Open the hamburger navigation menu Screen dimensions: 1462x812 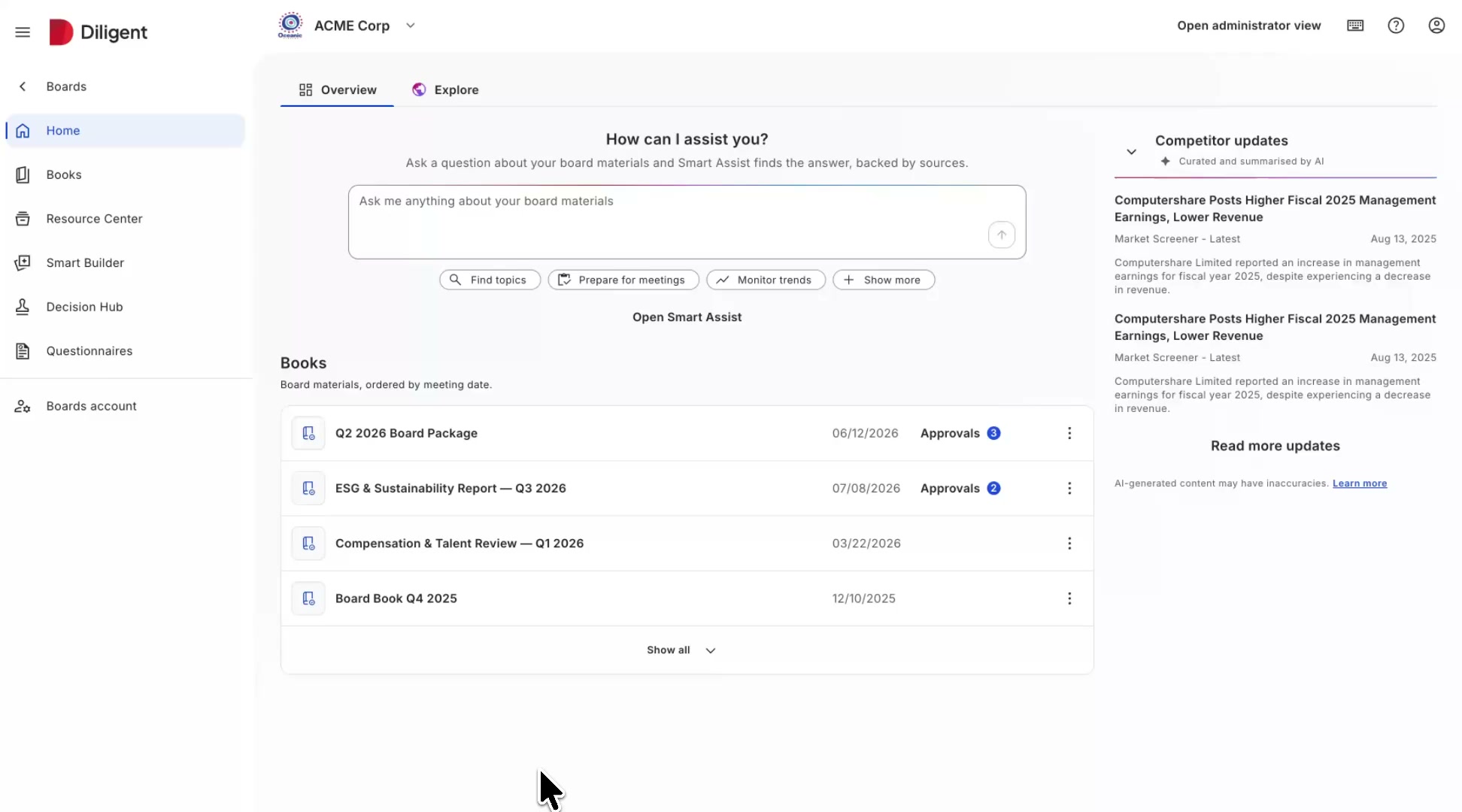tap(23, 32)
